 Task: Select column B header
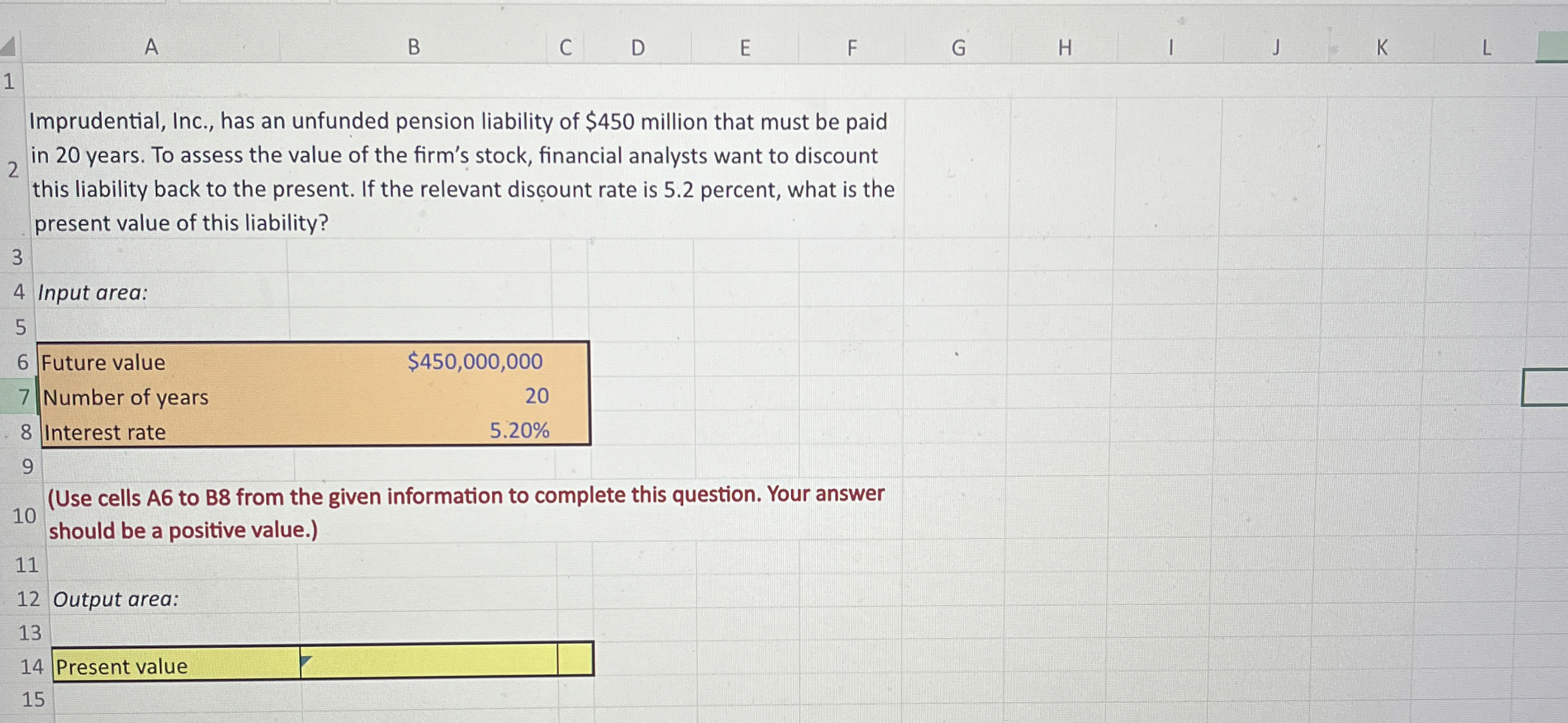pyautogui.click(x=413, y=47)
